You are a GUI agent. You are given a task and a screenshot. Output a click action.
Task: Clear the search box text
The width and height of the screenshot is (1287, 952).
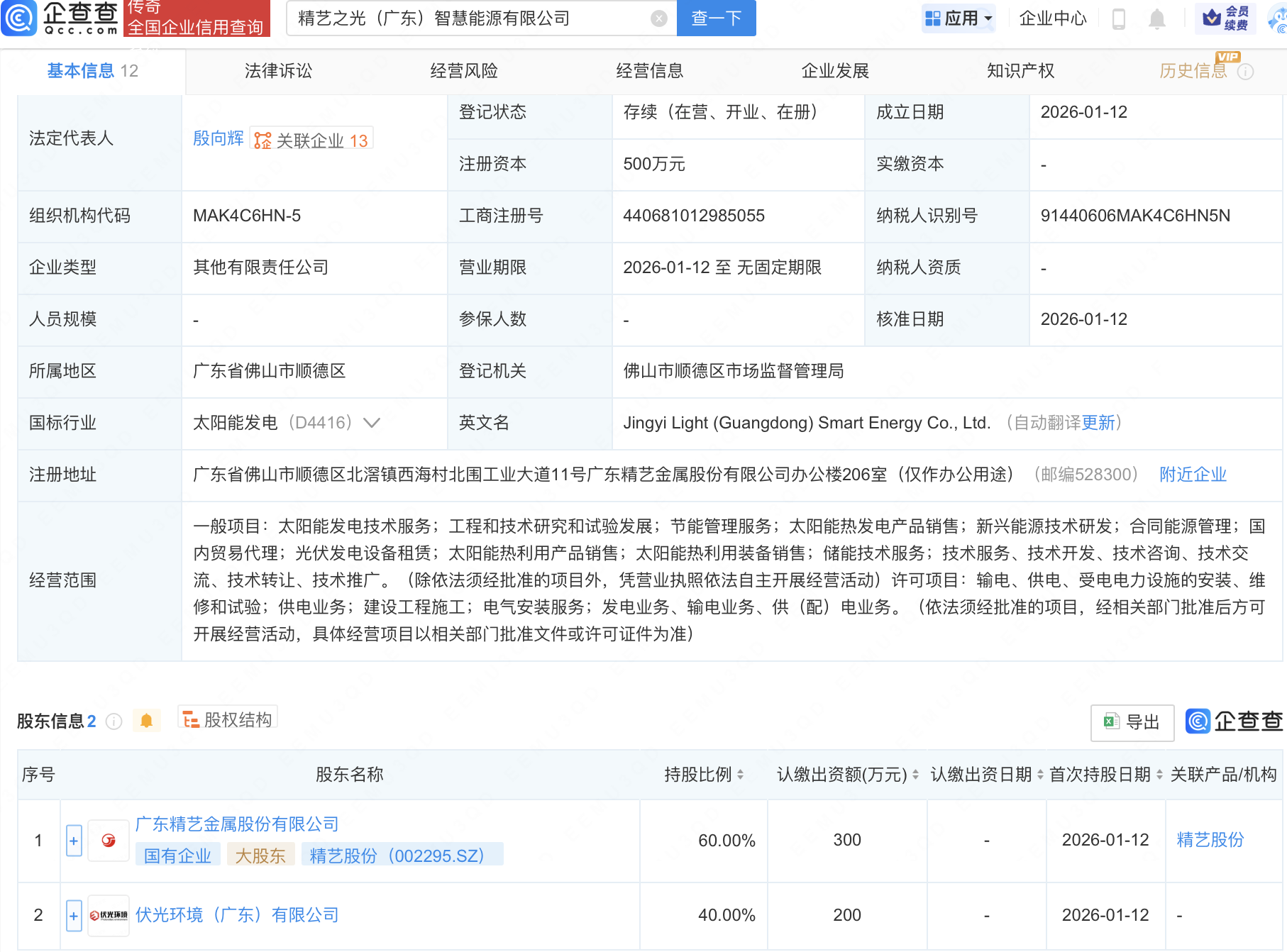pyautogui.click(x=658, y=18)
